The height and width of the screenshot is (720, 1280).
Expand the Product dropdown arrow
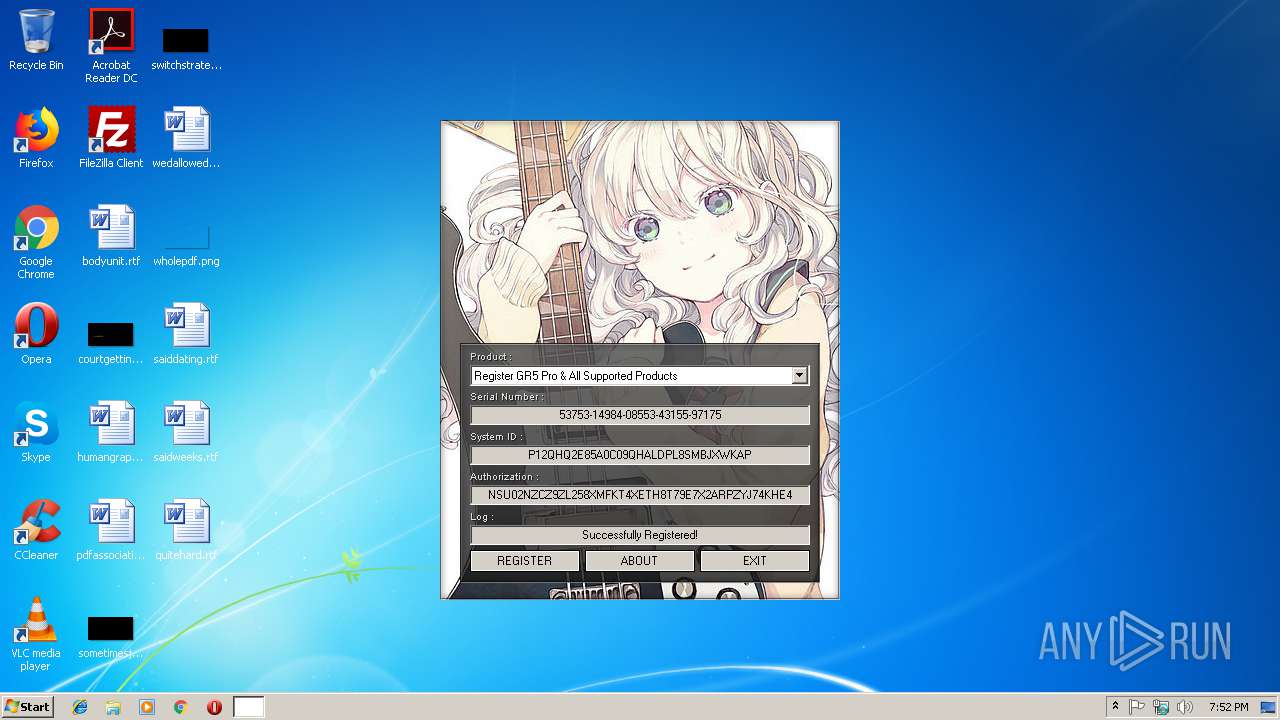coord(799,376)
